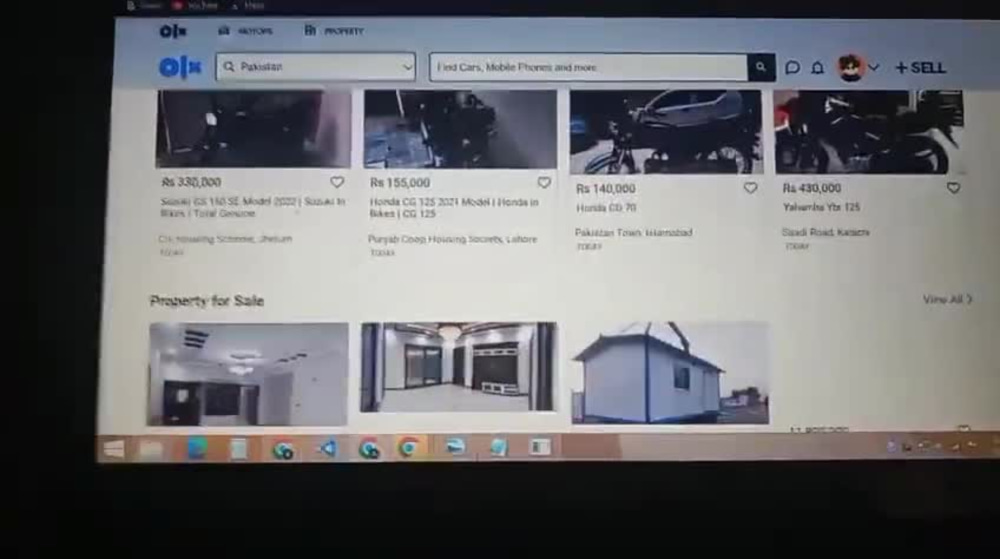The width and height of the screenshot is (1000, 559).
Task: Click the search magnifier button
Action: tap(761, 67)
